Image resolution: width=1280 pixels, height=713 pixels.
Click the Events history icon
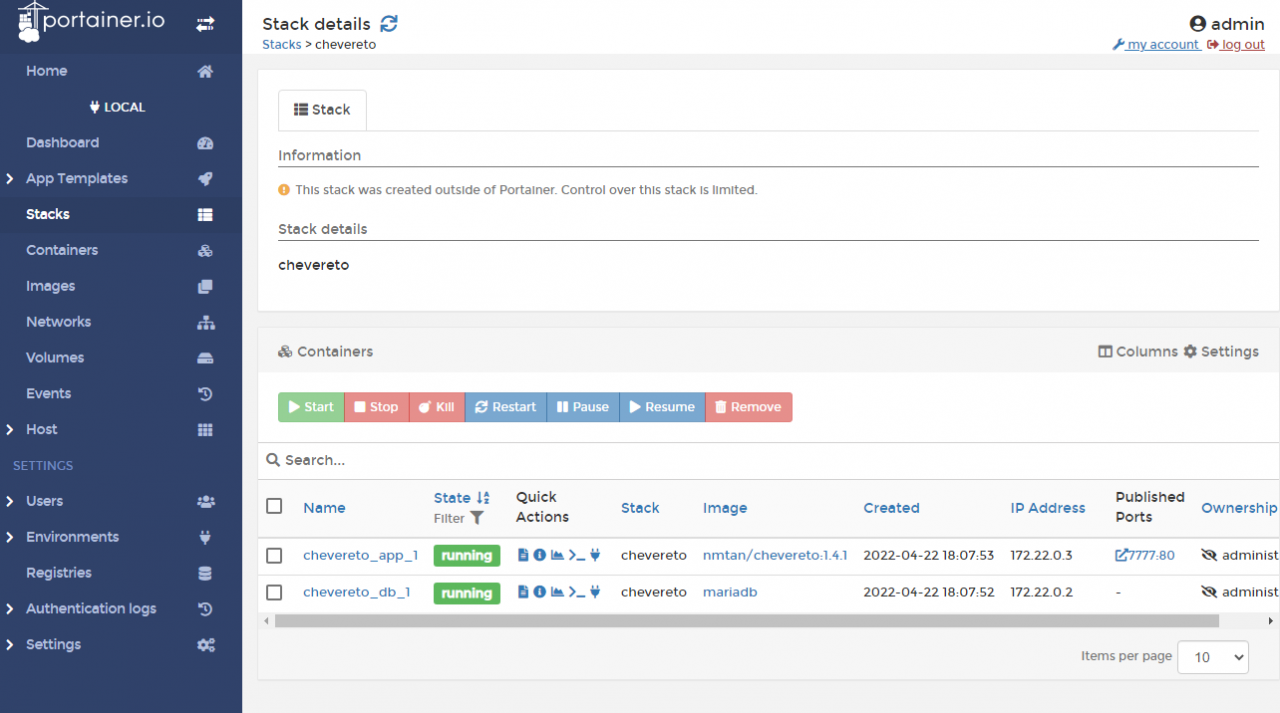pos(205,394)
